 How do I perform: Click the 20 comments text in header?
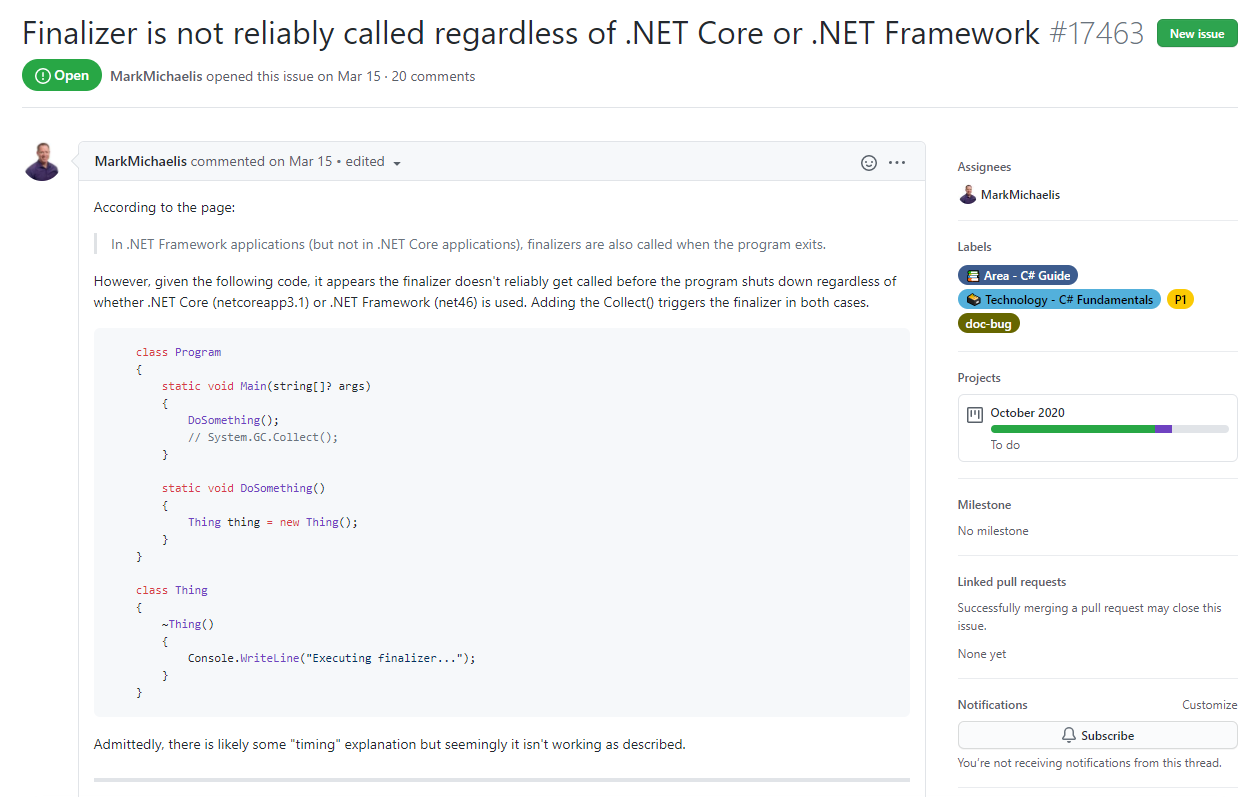[433, 76]
